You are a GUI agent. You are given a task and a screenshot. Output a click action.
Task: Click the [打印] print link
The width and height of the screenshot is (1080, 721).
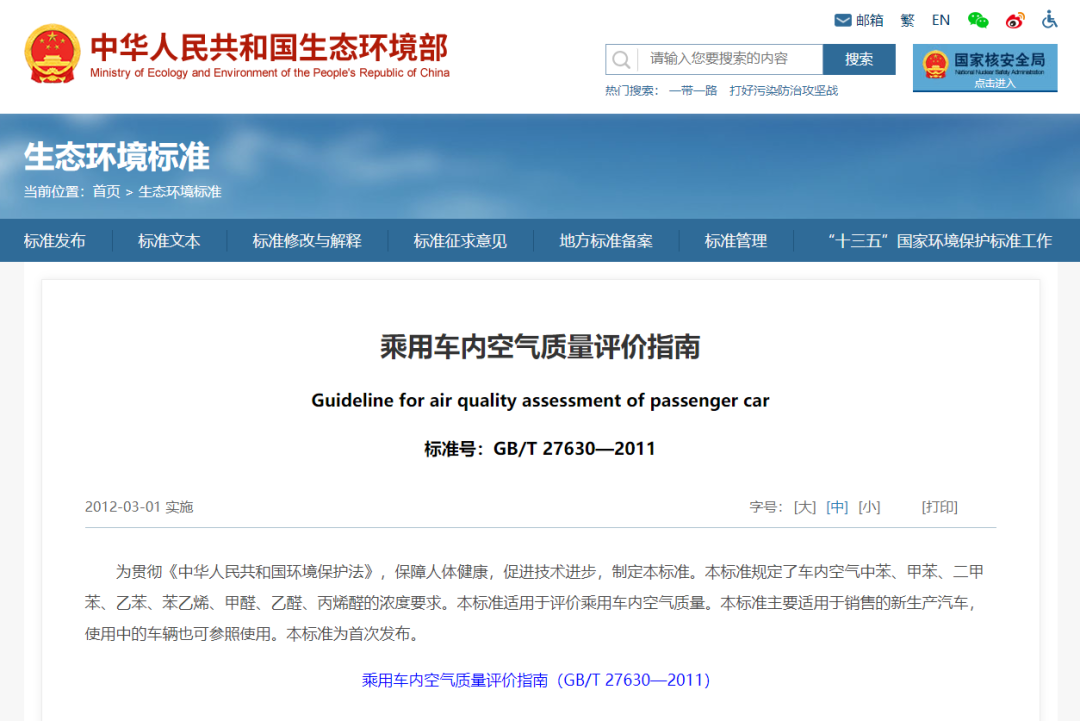(x=939, y=507)
